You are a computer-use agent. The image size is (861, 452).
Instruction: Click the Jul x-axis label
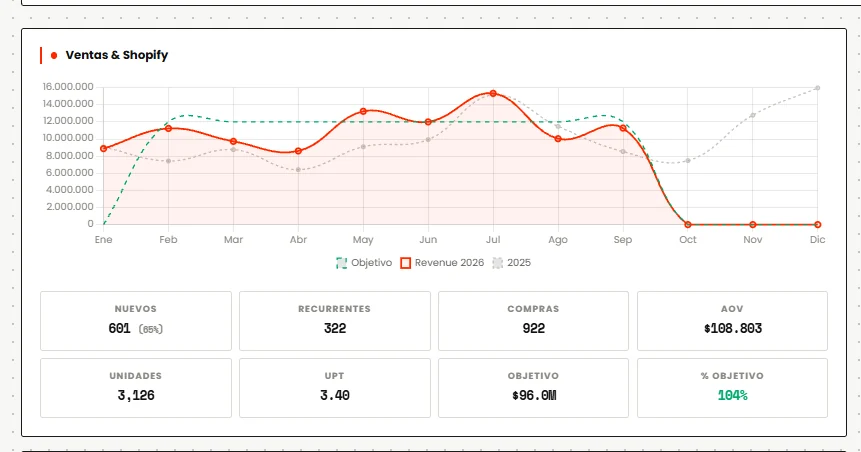tap(493, 239)
